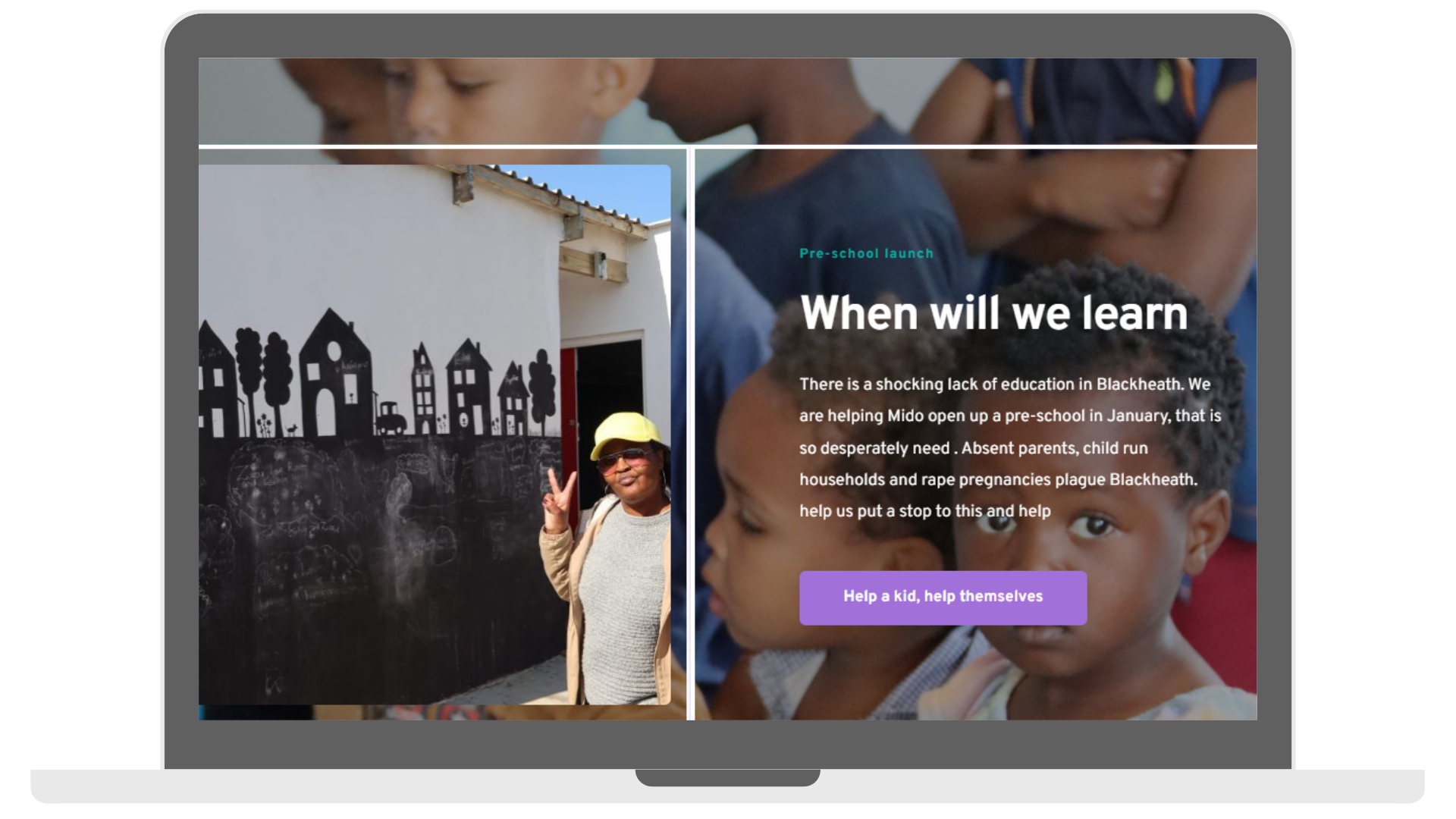Click the small black car silhouette on the mural
The width and height of the screenshot is (1456, 819).
tap(391, 419)
